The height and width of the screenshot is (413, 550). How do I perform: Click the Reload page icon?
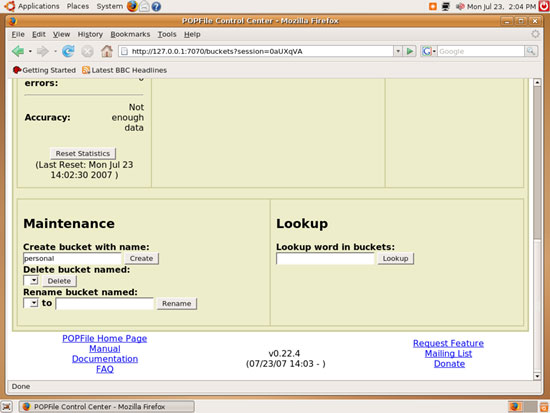coord(68,51)
